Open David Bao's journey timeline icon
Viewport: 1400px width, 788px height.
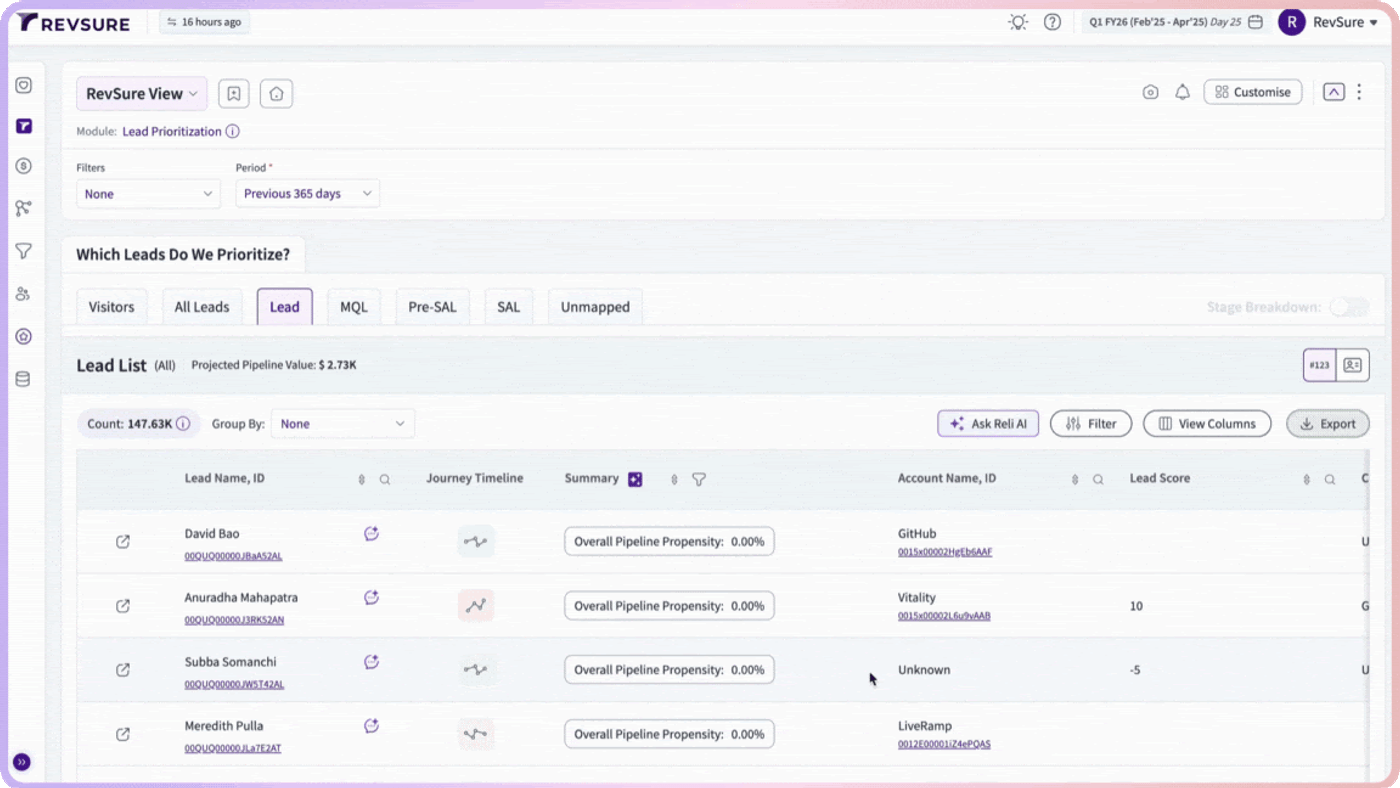(476, 542)
